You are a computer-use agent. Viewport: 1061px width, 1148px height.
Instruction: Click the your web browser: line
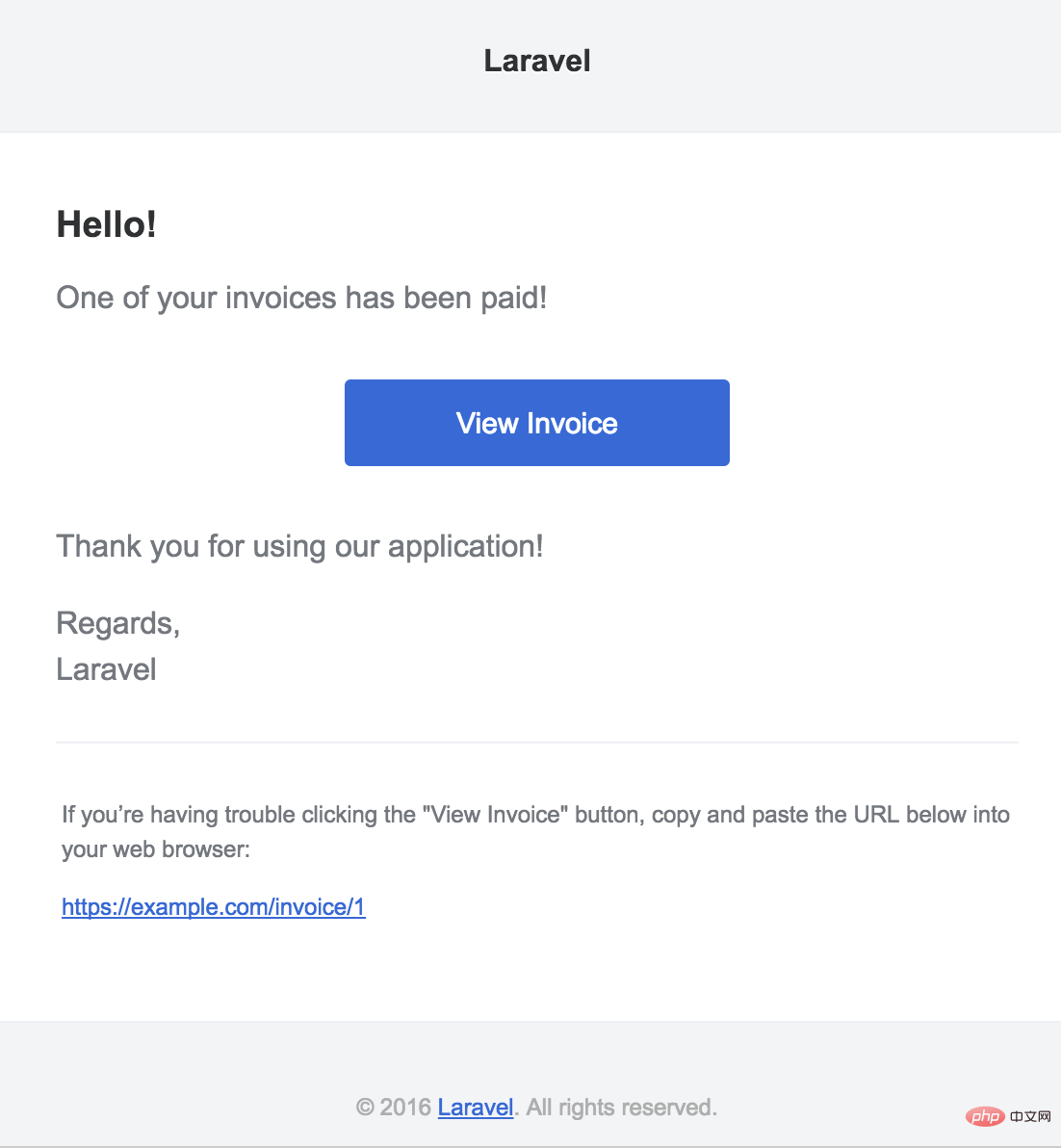(x=156, y=849)
